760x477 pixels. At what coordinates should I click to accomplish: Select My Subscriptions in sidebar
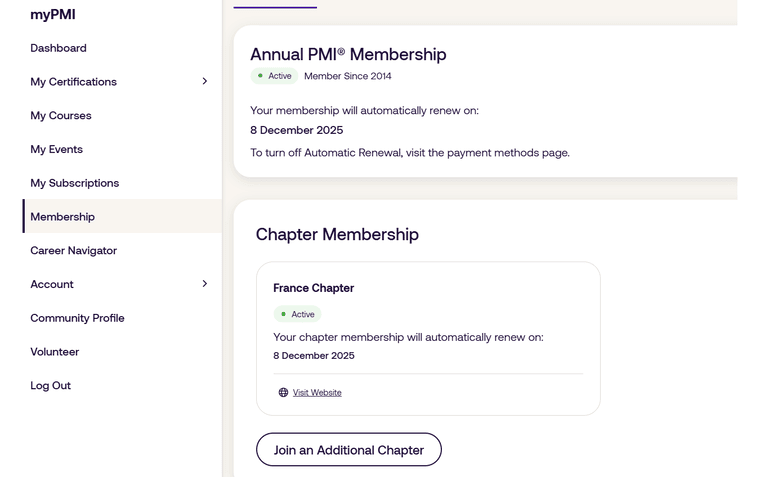click(x=75, y=183)
